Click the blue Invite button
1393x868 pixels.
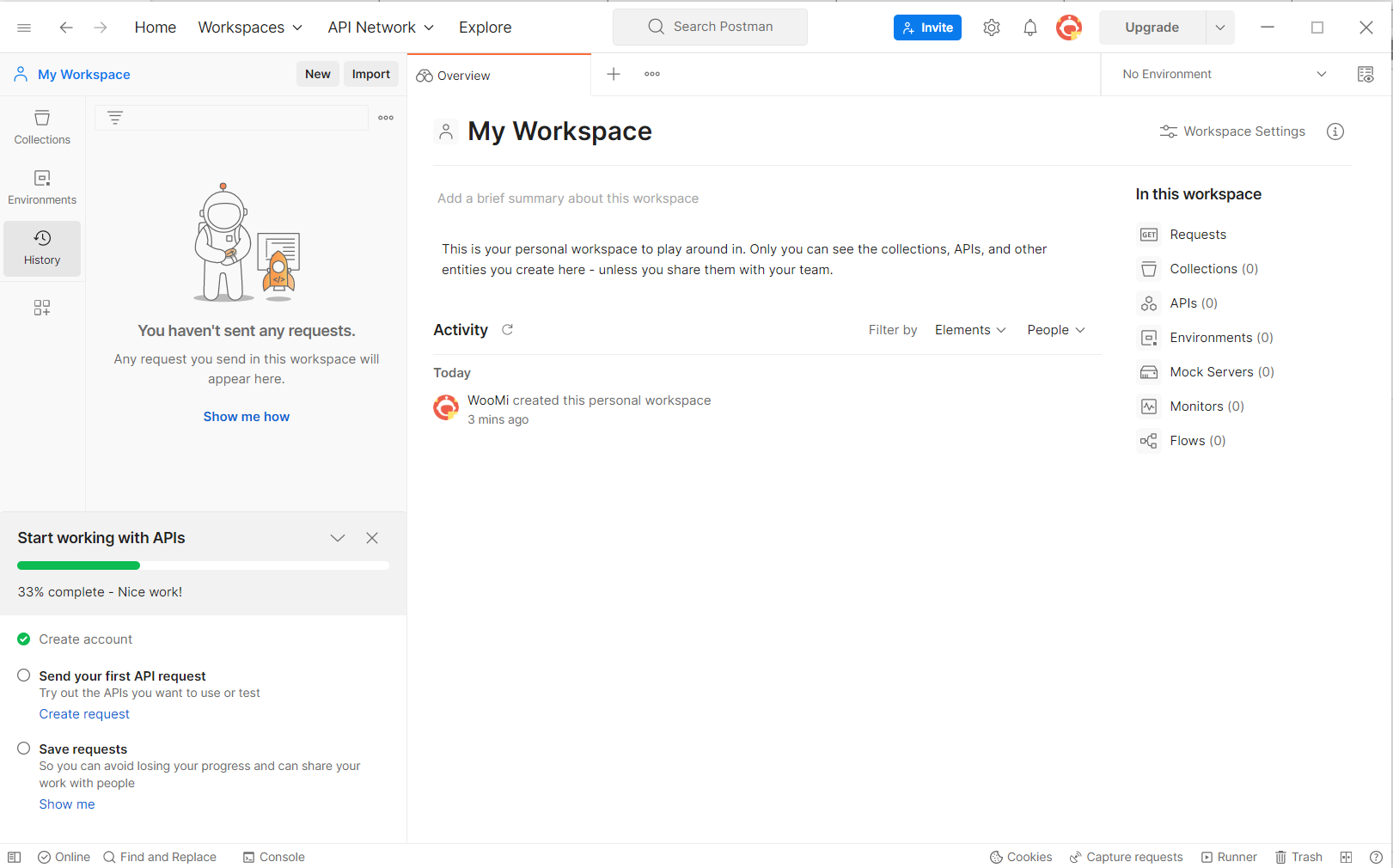coord(927,28)
